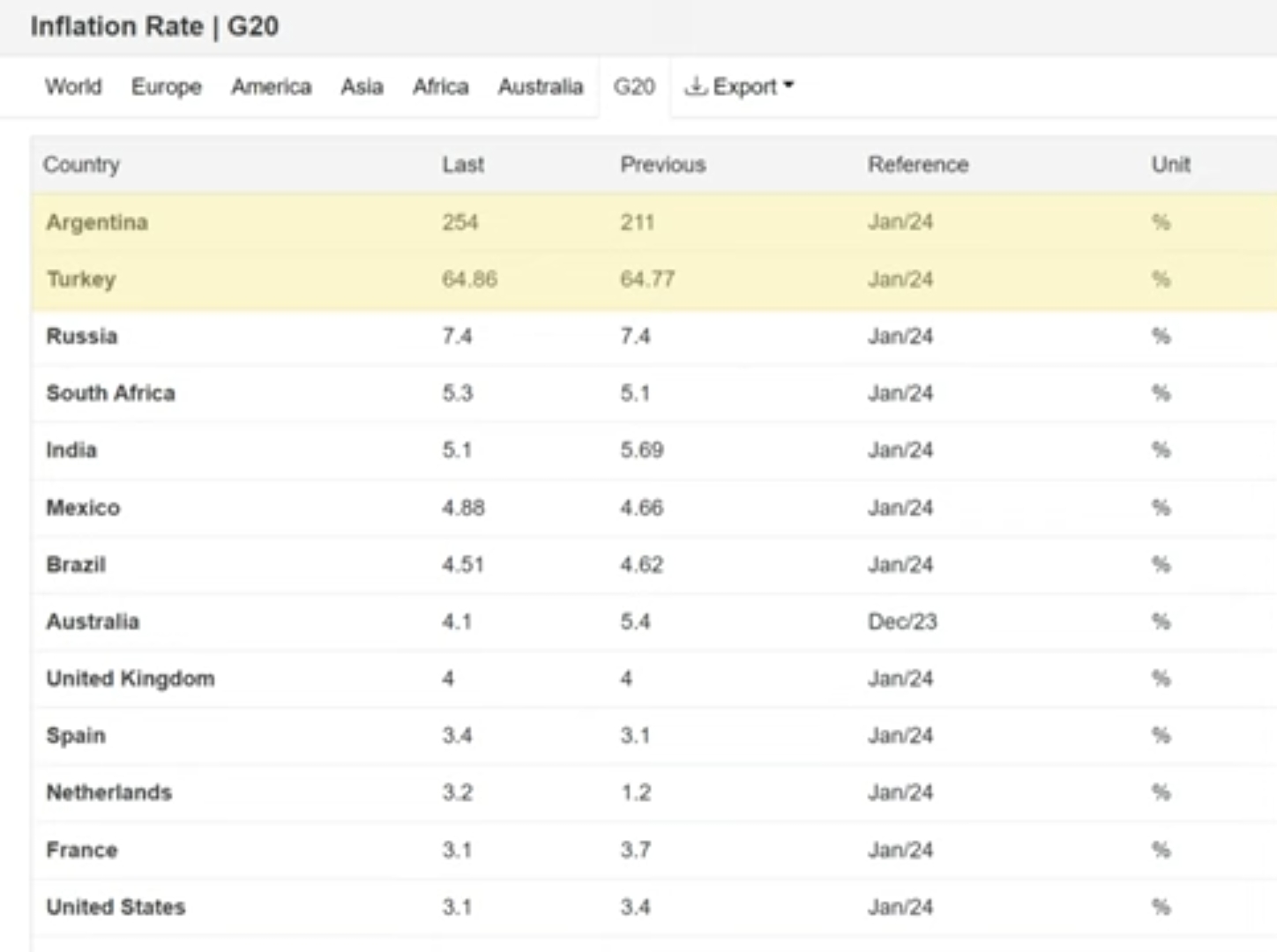1277x952 pixels.
Task: Click the Export download icon
Action: tap(696, 86)
